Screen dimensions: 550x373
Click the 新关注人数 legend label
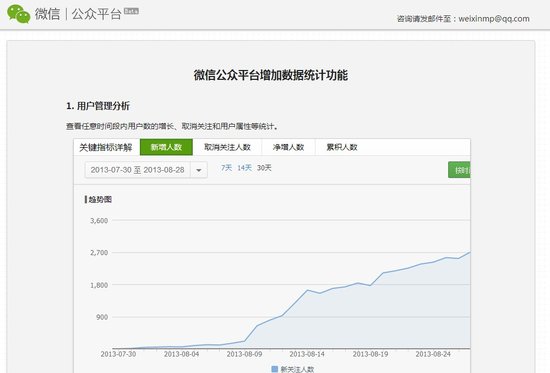[297, 369]
